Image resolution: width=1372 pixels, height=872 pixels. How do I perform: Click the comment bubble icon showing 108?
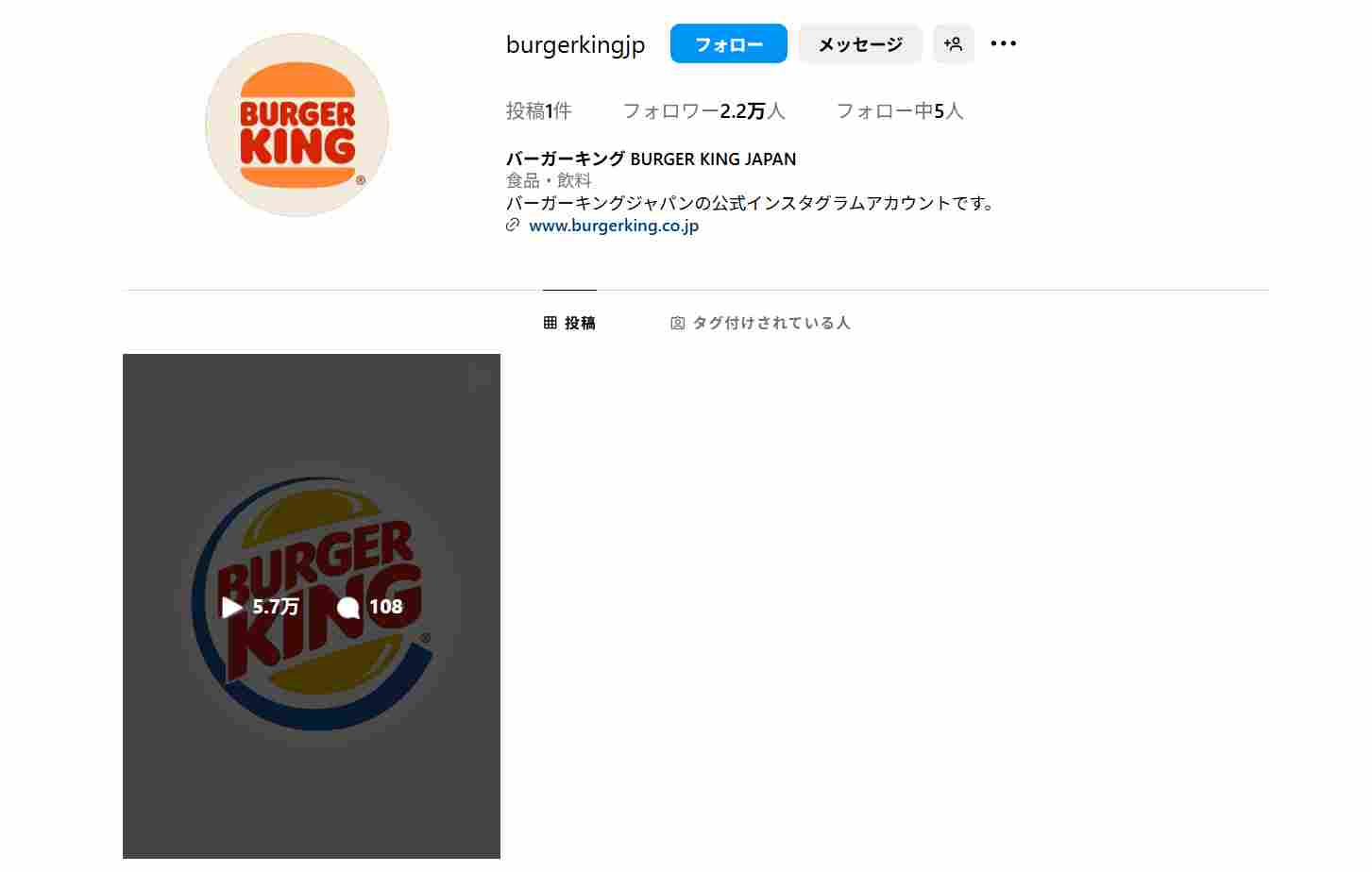click(347, 607)
